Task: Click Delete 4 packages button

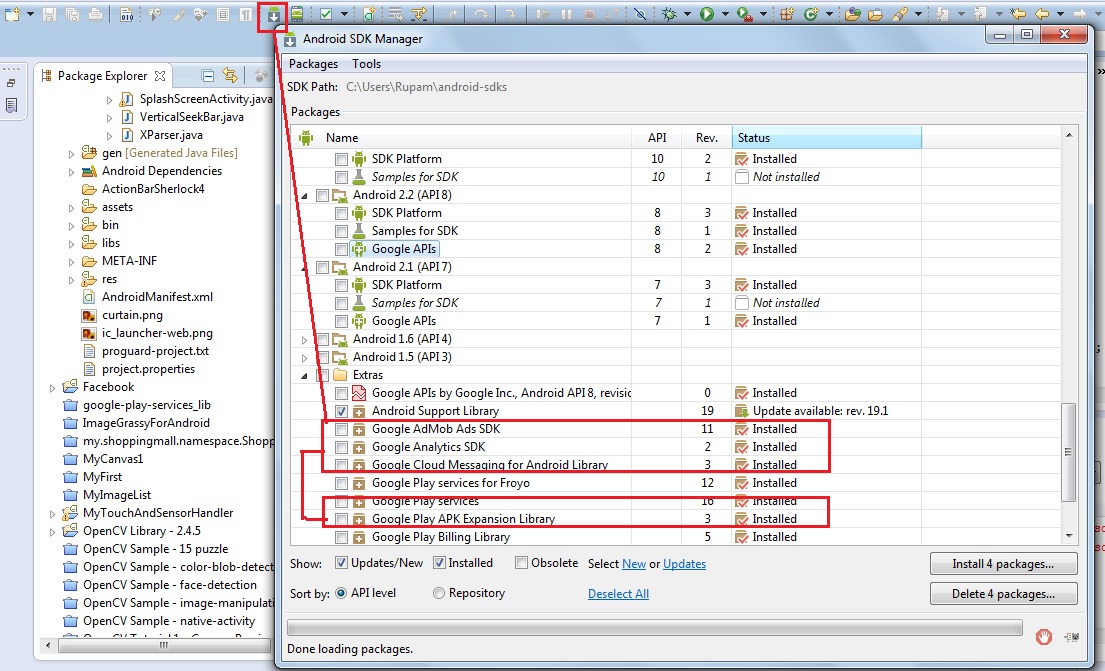Action: [x=1004, y=593]
